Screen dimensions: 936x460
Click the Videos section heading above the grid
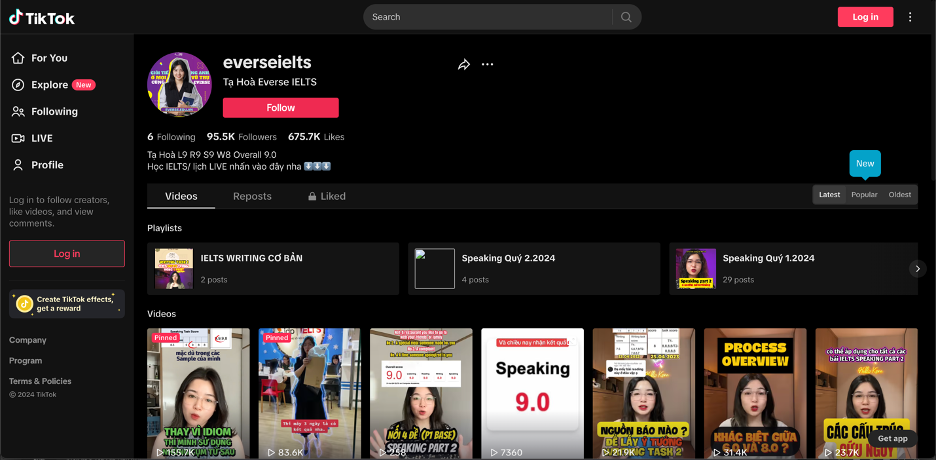point(162,314)
